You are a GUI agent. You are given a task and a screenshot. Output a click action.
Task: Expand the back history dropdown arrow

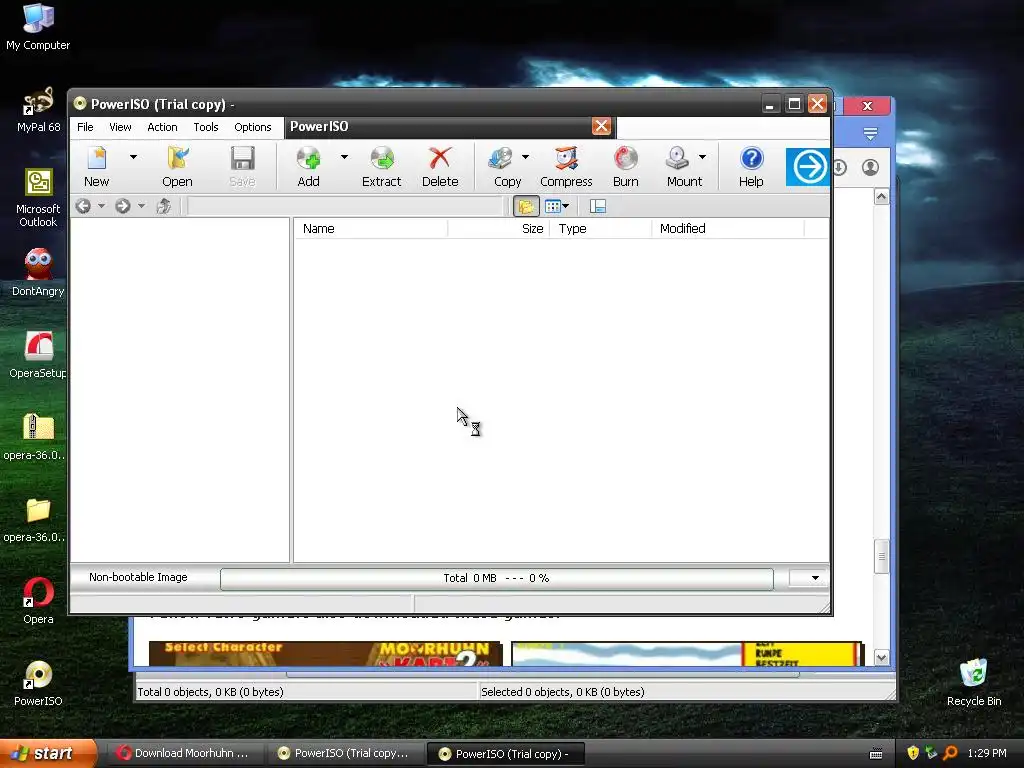coord(101,206)
